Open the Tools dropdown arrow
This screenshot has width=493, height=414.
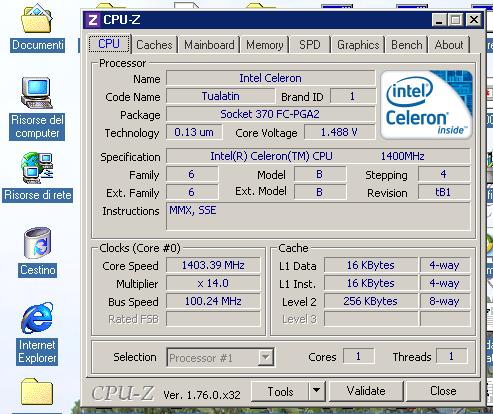(x=316, y=390)
